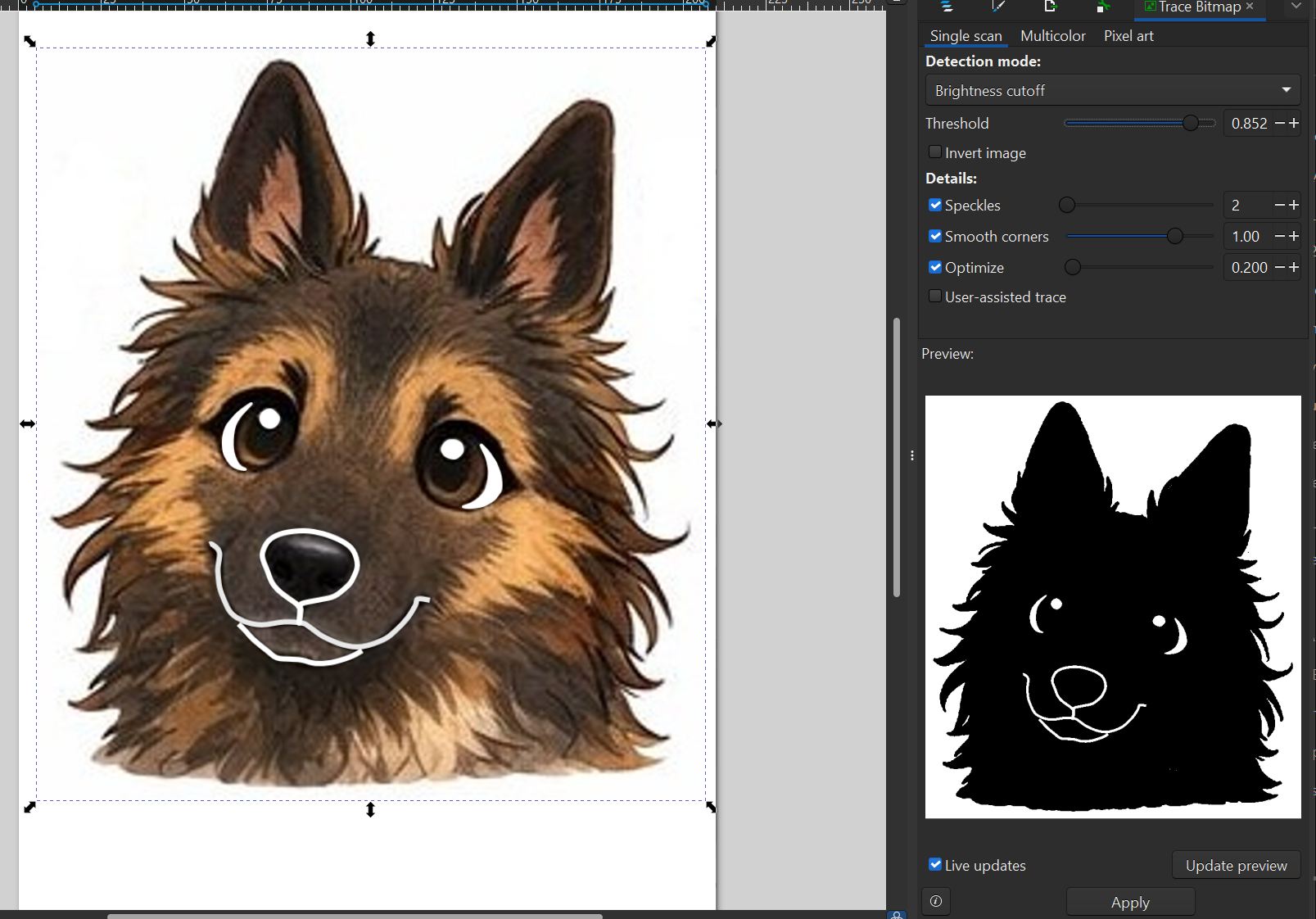Viewport: 1316px width, 919px height.
Task: Close the Trace Bitmap tab
Action: pyautogui.click(x=1250, y=7)
